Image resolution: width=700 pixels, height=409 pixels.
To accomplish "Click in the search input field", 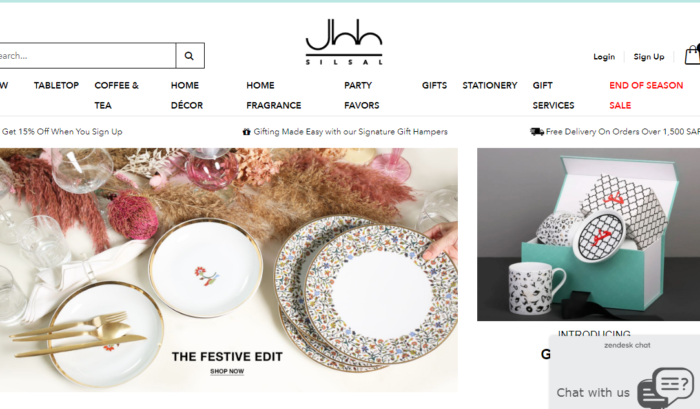I will [88, 56].
